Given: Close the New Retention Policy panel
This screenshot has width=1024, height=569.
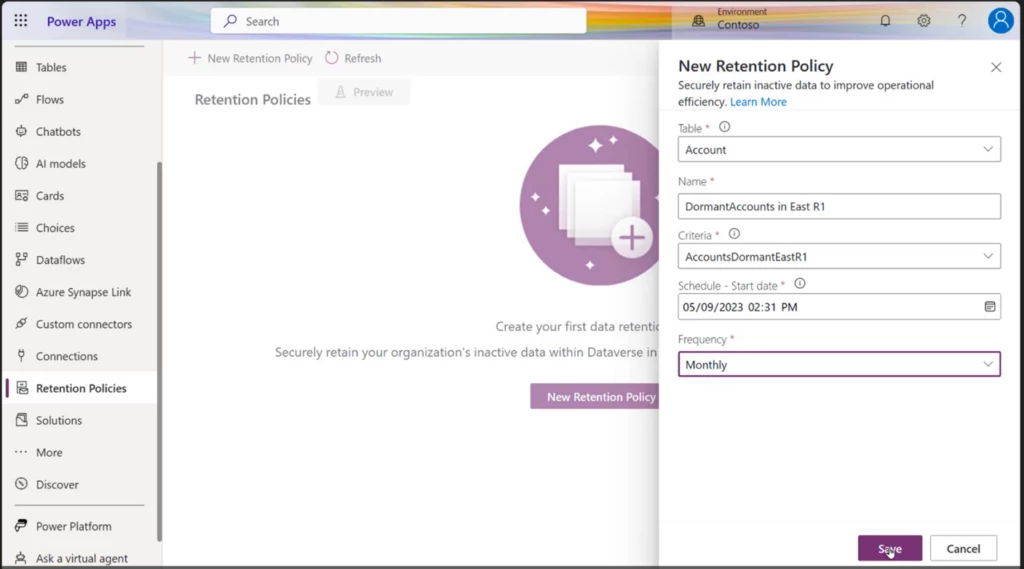Looking at the screenshot, I should coord(996,67).
